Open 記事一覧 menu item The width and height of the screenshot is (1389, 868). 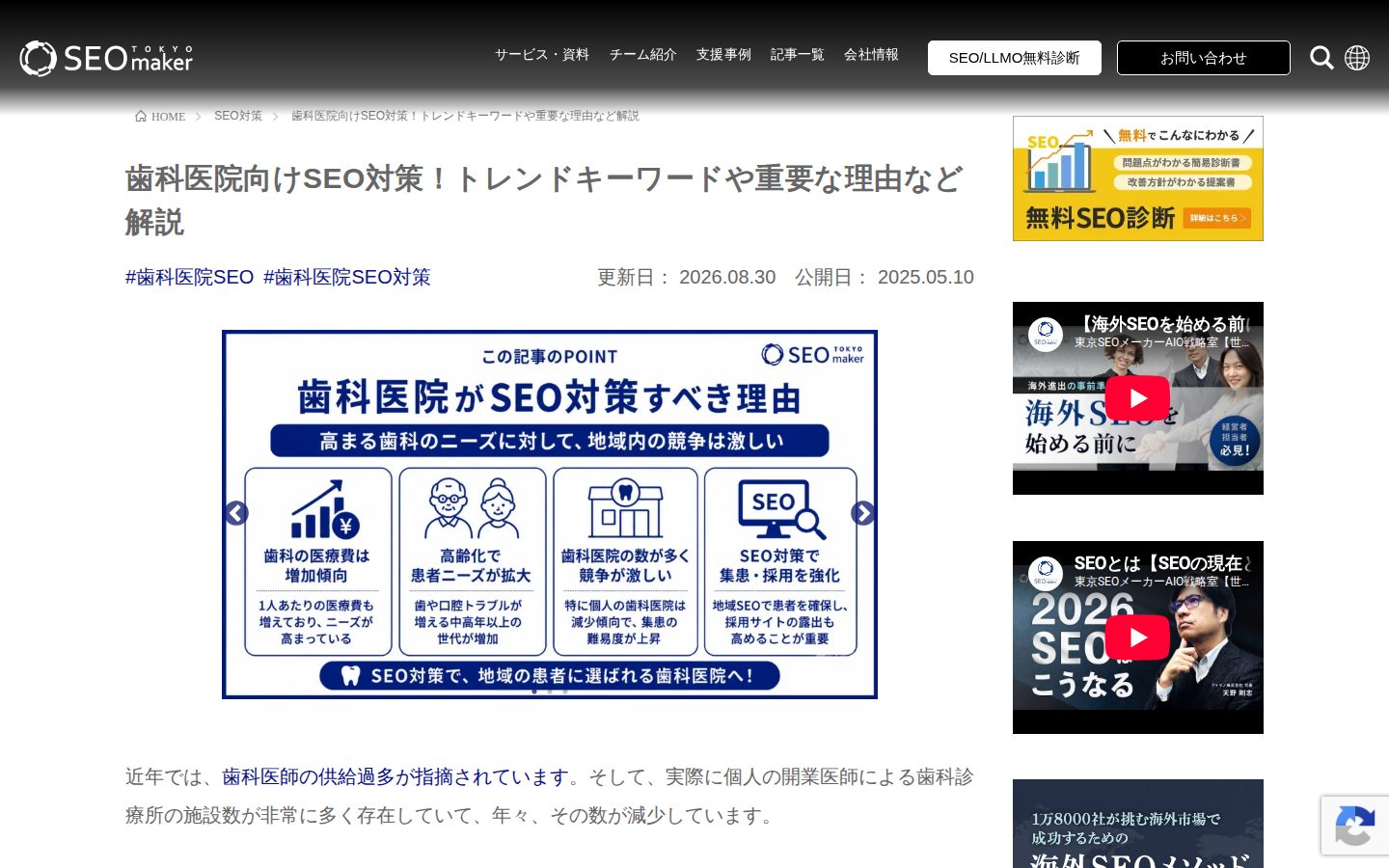(798, 55)
